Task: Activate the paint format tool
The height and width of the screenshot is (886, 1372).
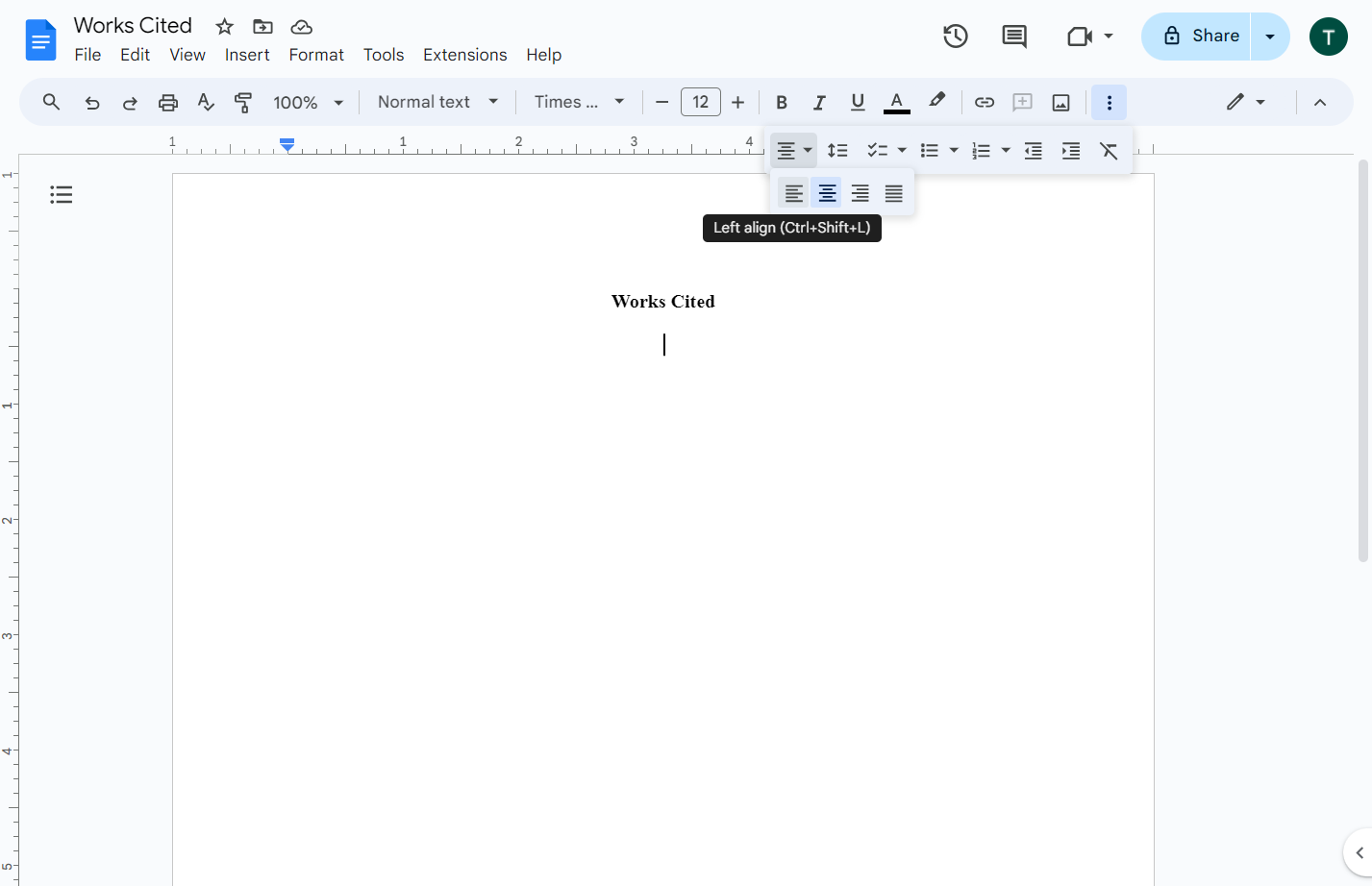Action: click(x=243, y=103)
